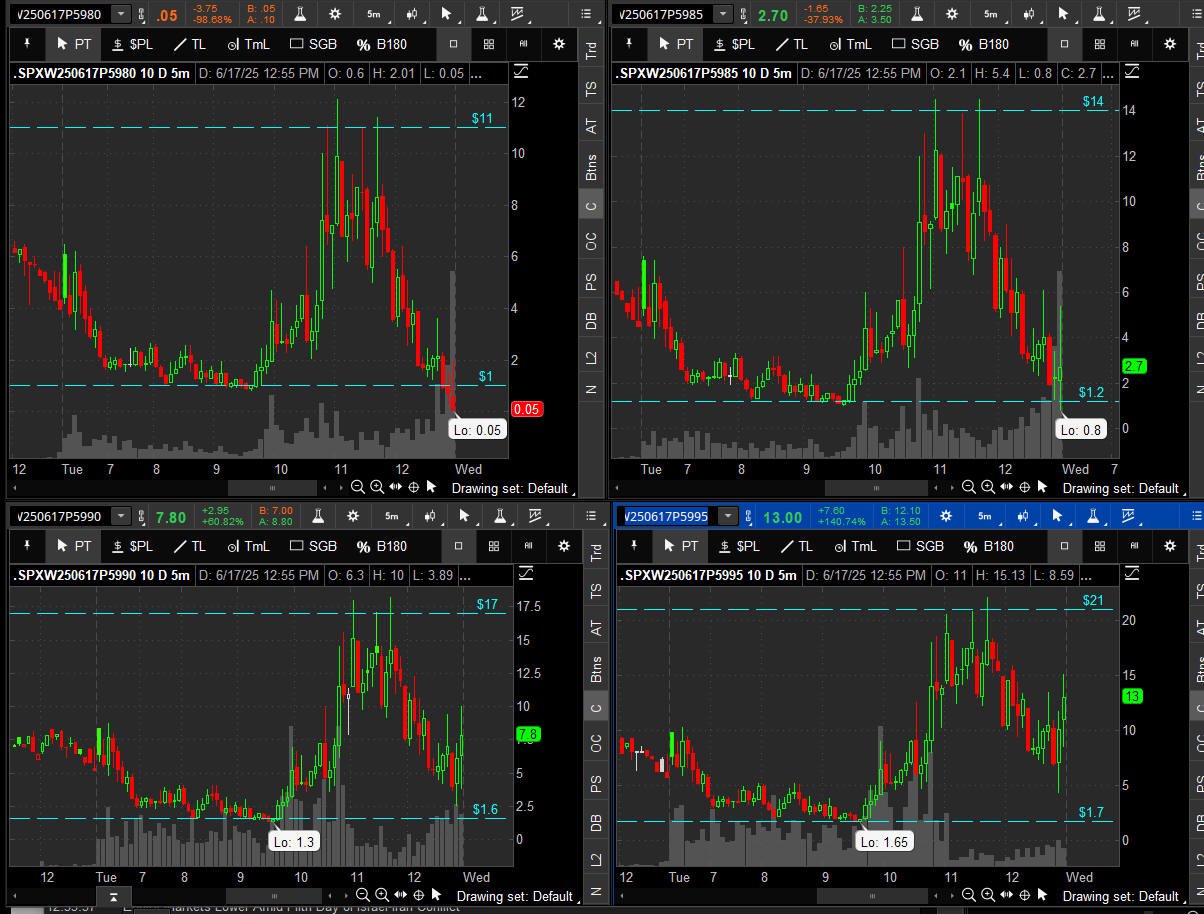Screen dimensions: 1204x914
Task: Select the TL trendline drawing tool on the P5980 chart
Action: point(189,44)
